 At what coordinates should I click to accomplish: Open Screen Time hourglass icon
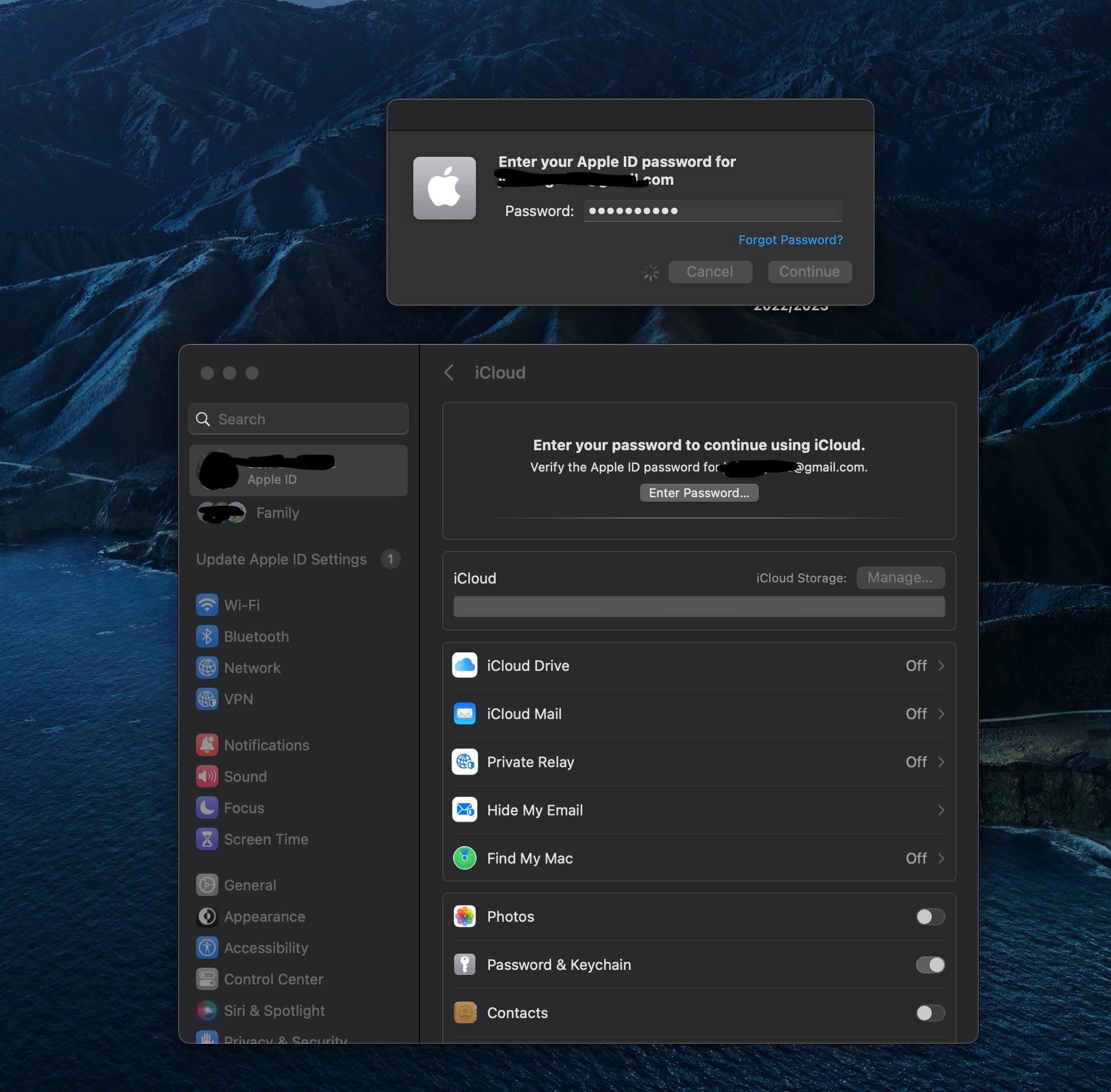[x=207, y=838]
